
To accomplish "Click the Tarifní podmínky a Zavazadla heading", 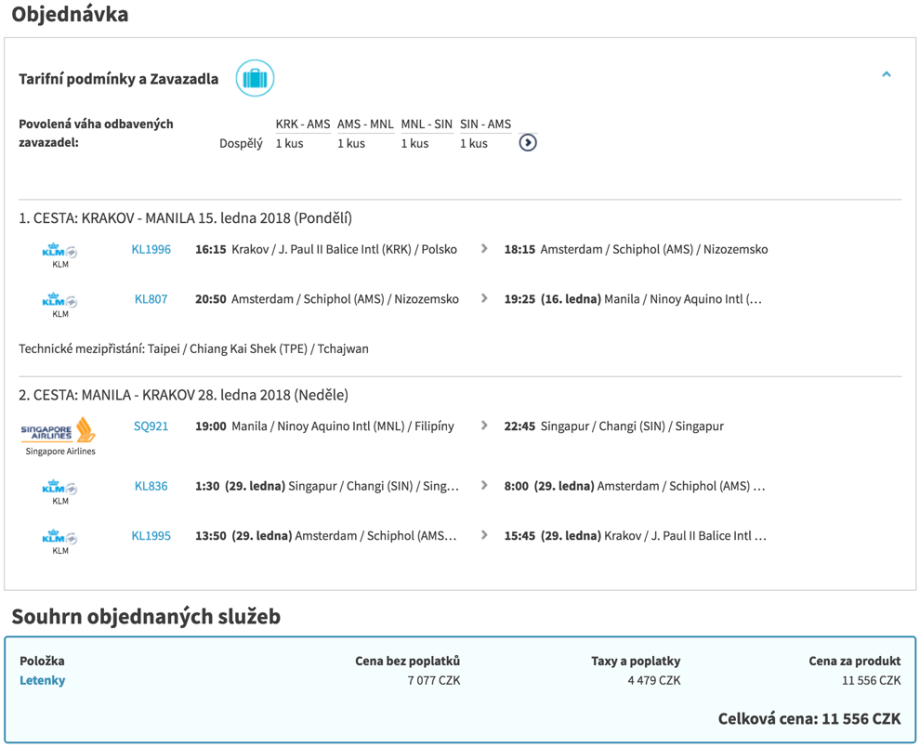I will [x=119, y=79].
